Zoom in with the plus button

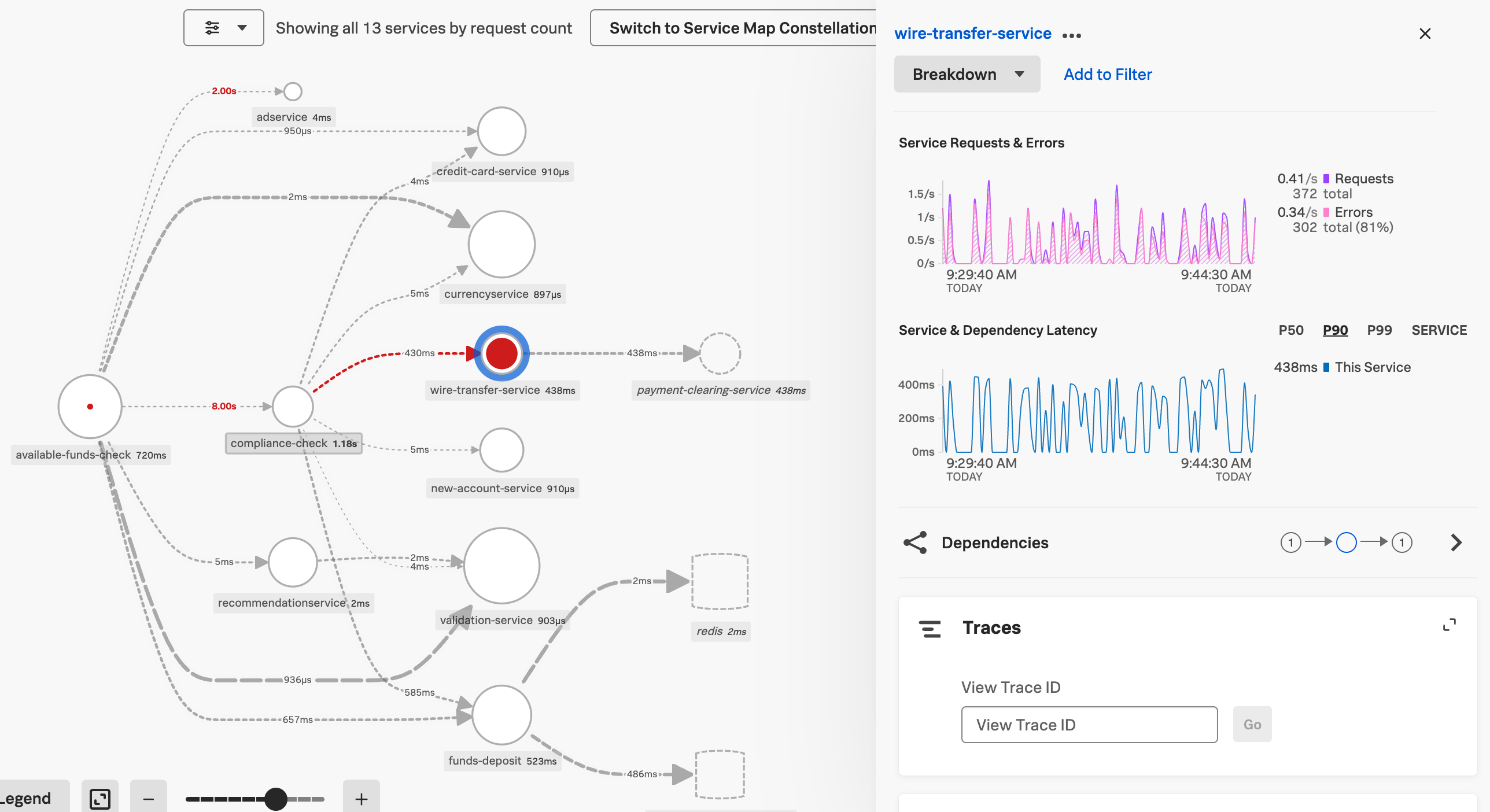coord(361,799)
